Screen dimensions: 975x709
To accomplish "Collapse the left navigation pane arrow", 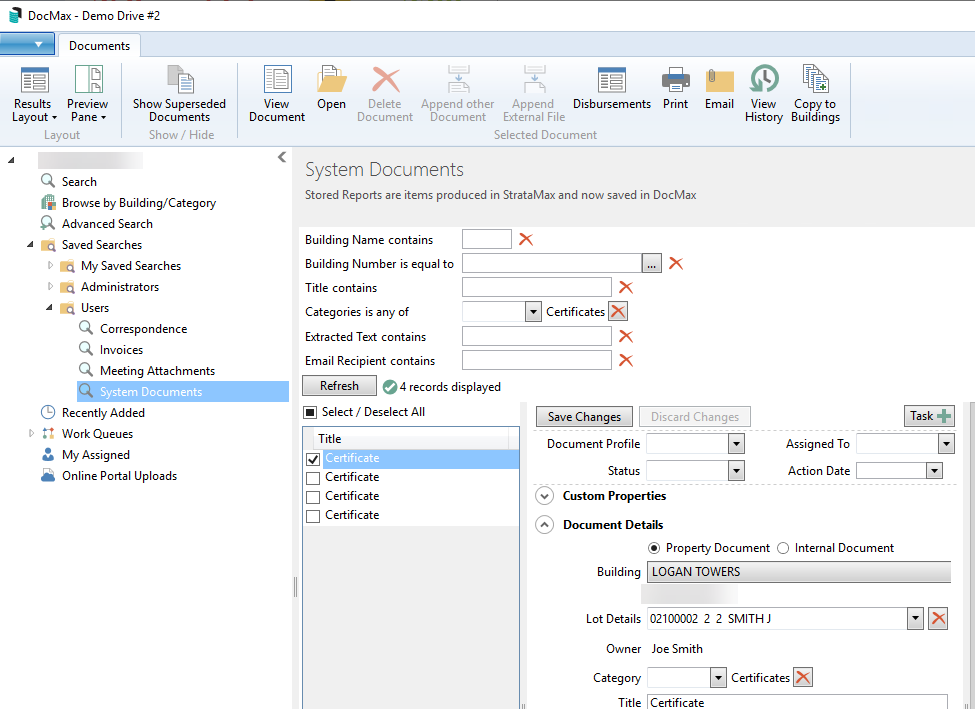I will pos(282,158).
